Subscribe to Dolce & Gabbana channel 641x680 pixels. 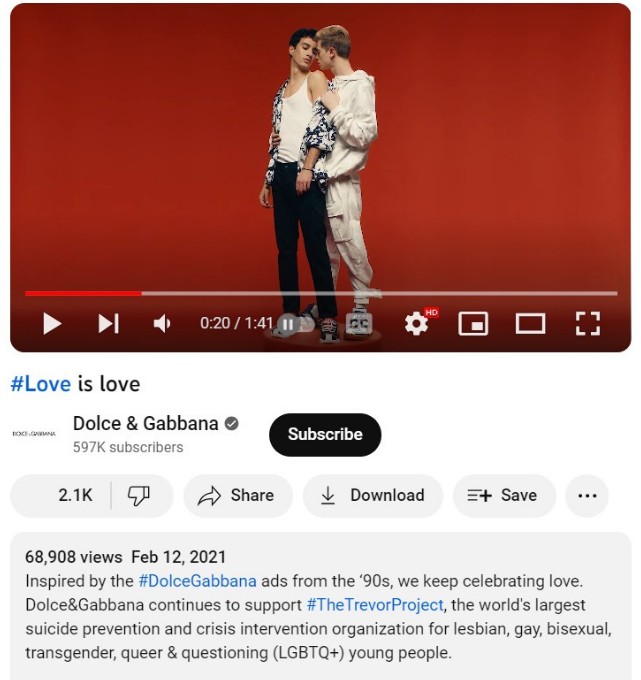325,435
